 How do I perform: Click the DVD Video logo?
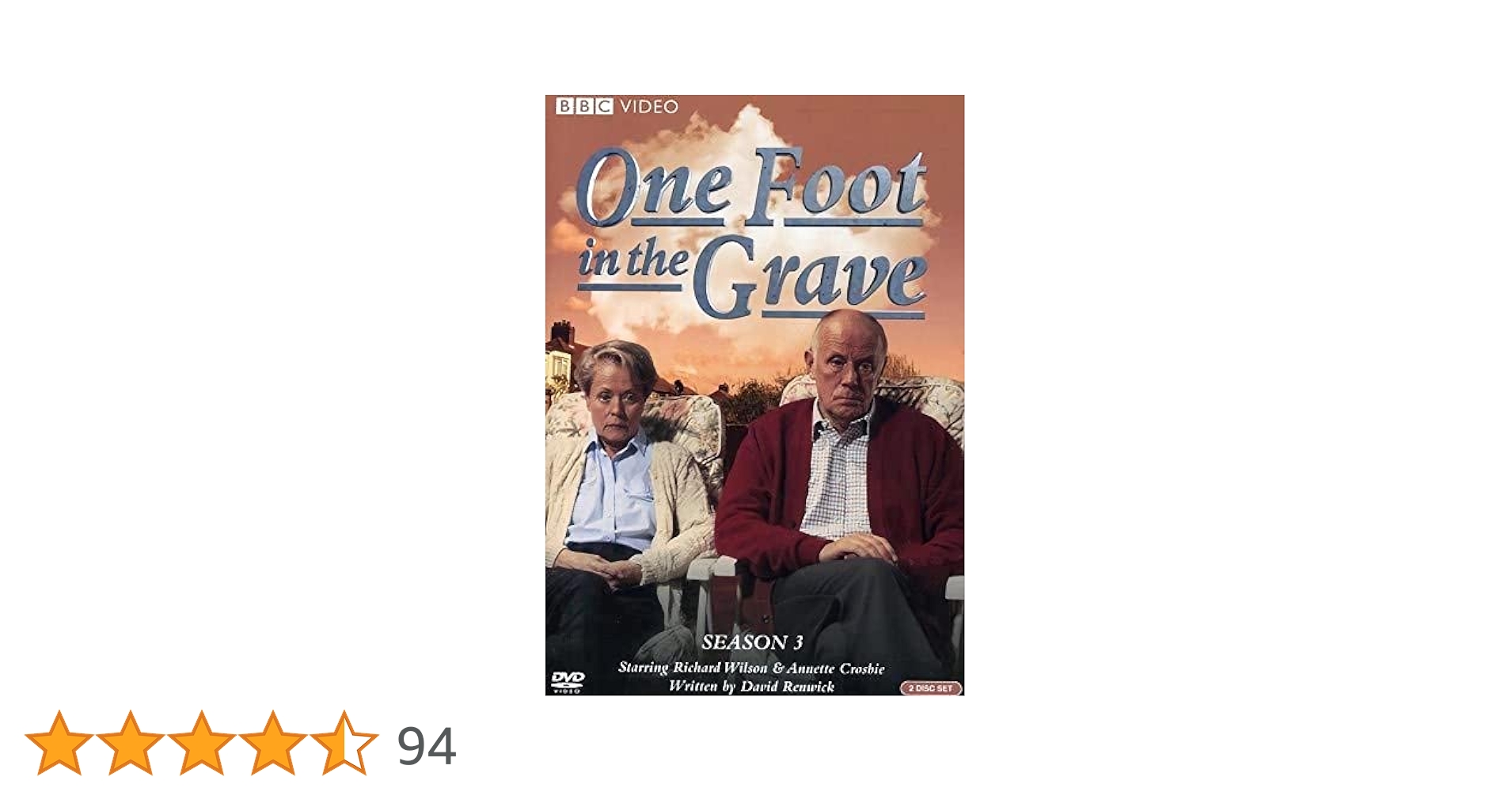point(568,682)
